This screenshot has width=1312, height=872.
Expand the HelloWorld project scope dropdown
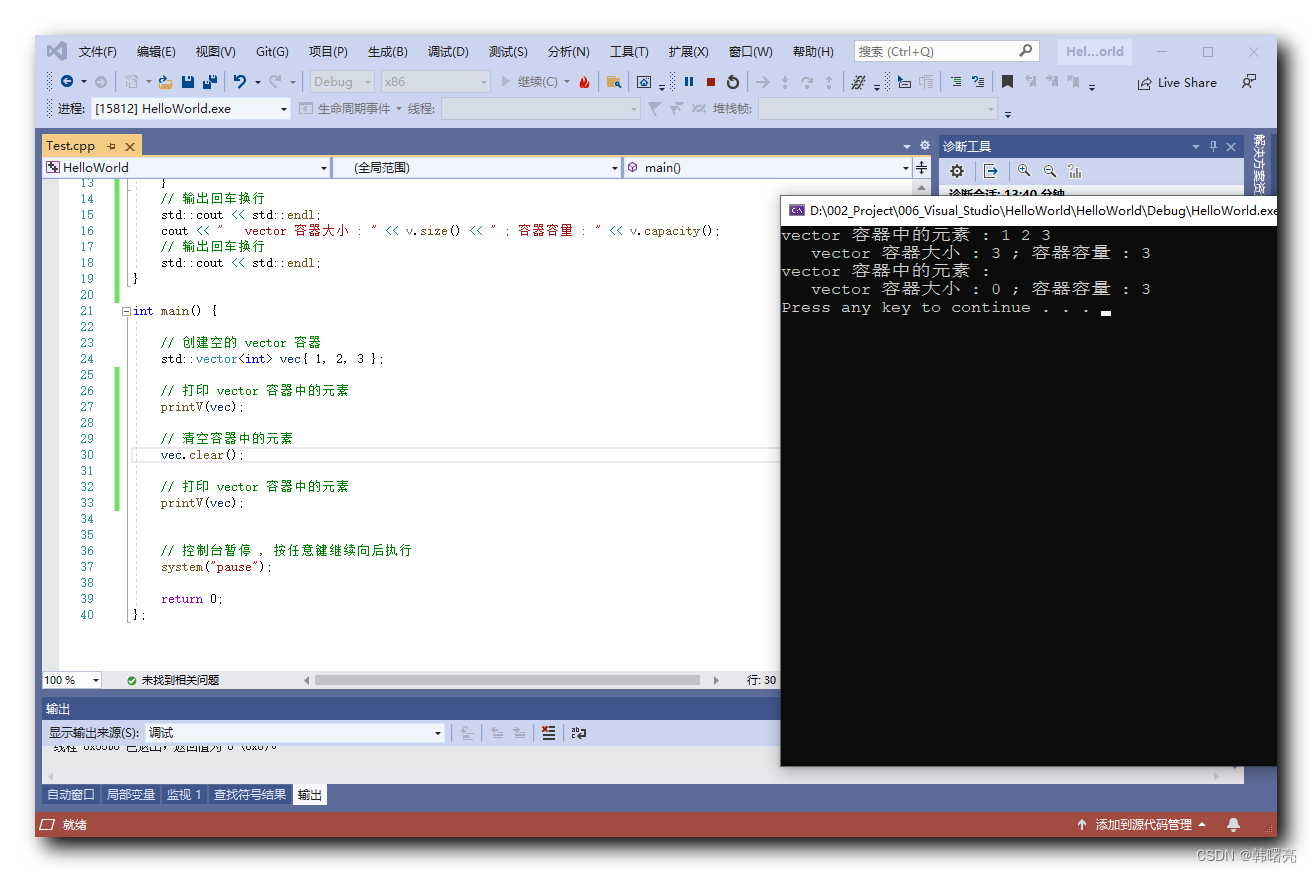pos(186,168)
